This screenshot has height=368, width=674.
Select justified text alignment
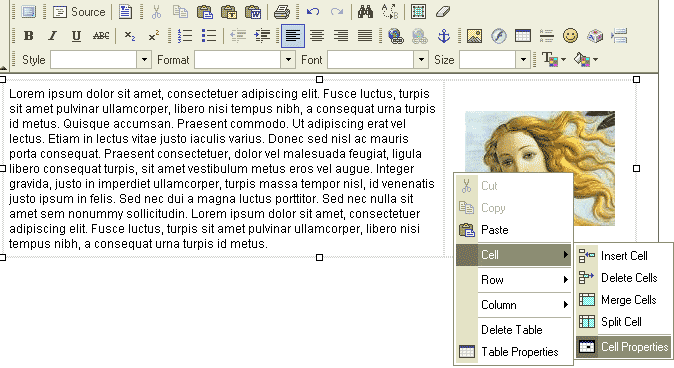[x=365, y=36]
